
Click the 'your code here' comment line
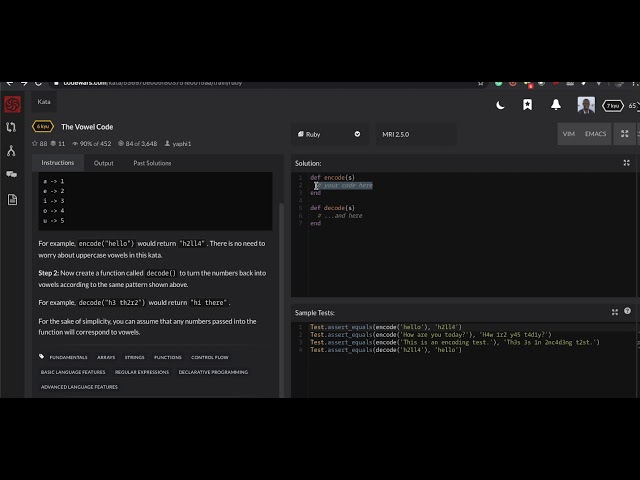point(345,185)
